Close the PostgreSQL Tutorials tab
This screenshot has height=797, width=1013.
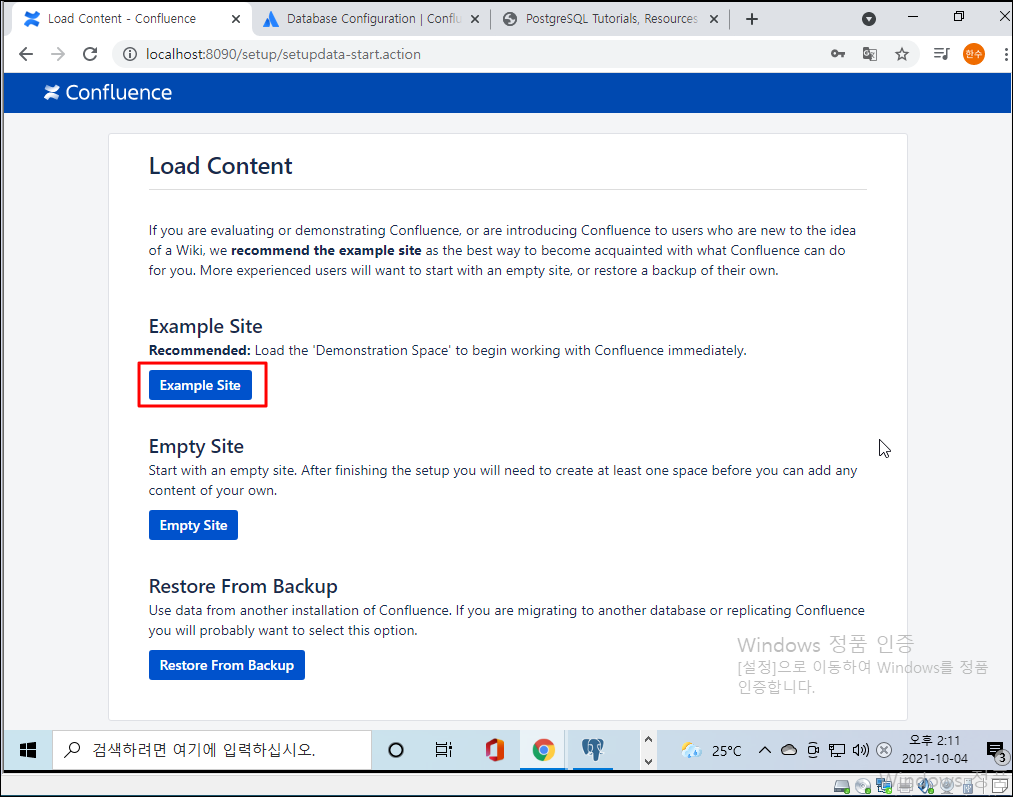(x=714, y=19)
